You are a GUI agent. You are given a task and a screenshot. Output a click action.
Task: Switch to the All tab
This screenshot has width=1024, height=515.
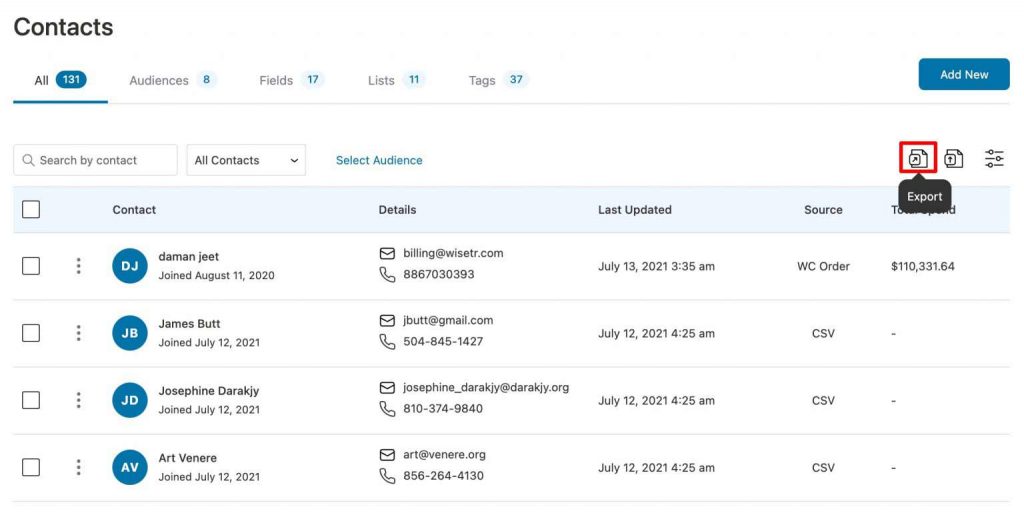(x=60, y=80)
